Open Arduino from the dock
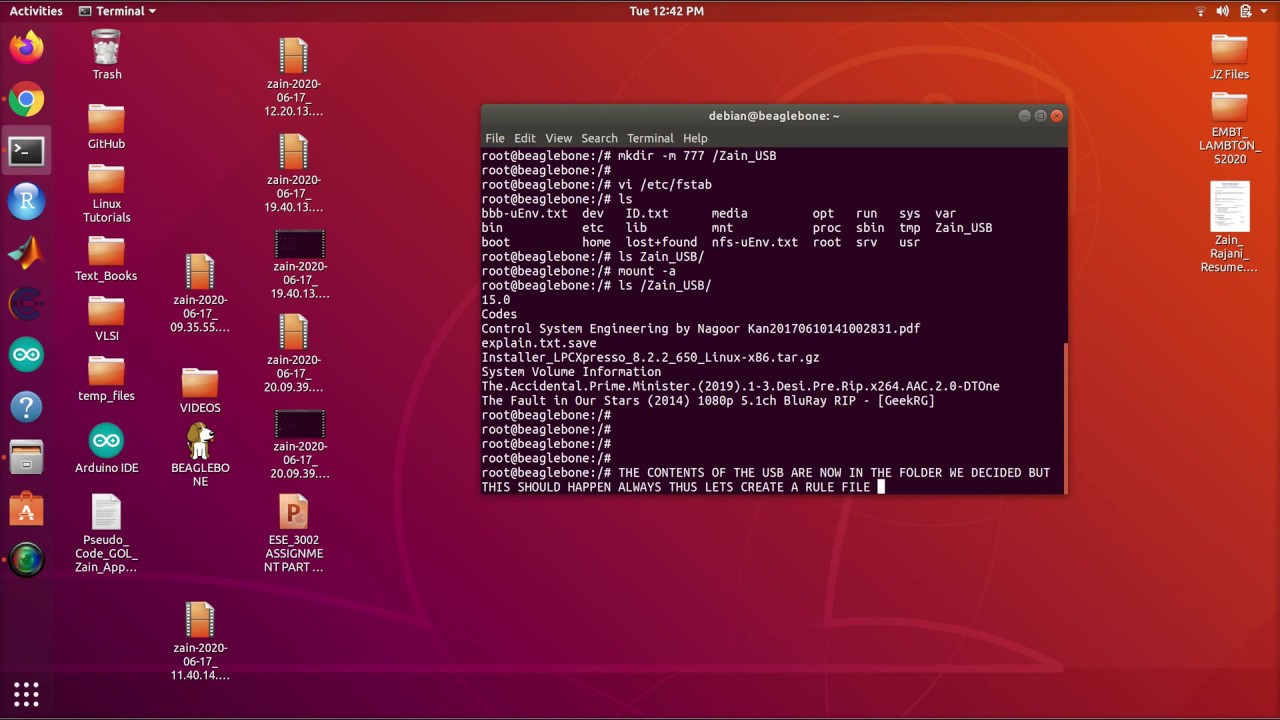 click(27, 355)
